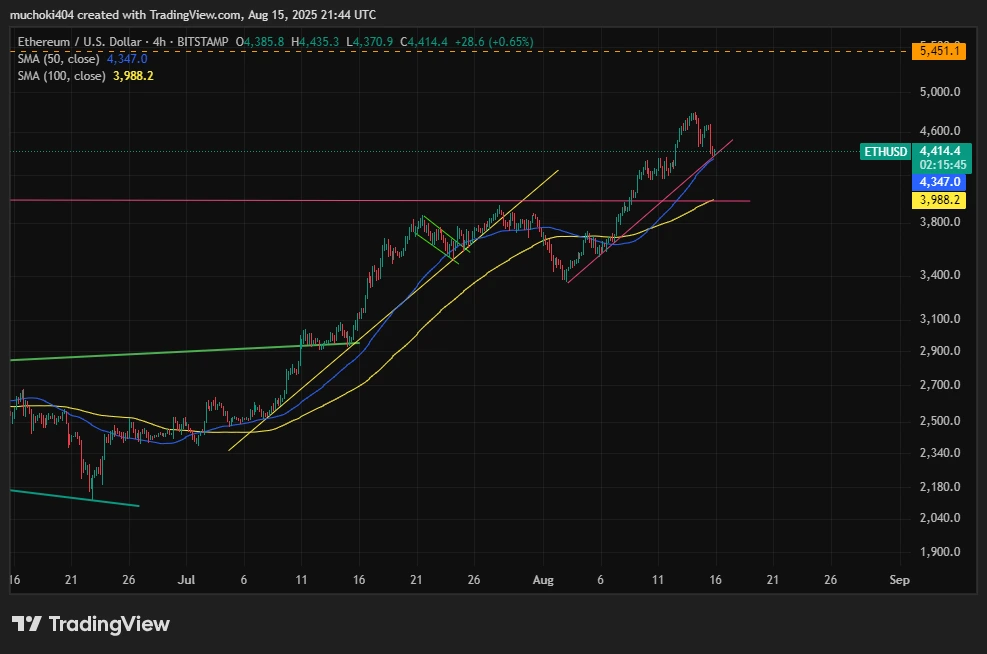This screenshot has height=654, width=987.
Task: Click the Ethereum / U.S. Dollar chart title
Action: click(x=77, y=42)
